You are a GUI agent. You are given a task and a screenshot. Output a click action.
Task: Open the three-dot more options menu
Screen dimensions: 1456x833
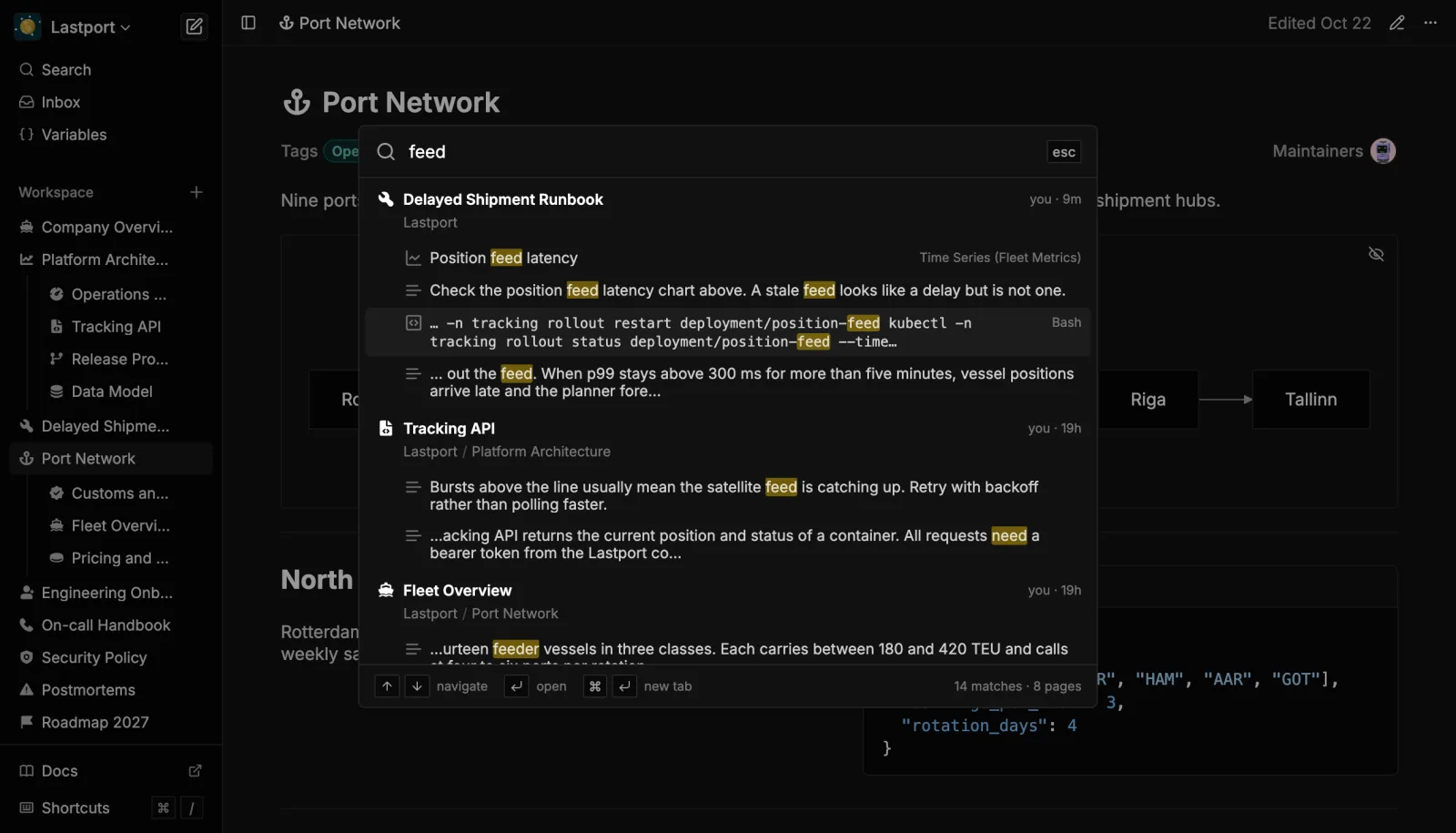click(x=1431, y=23)
